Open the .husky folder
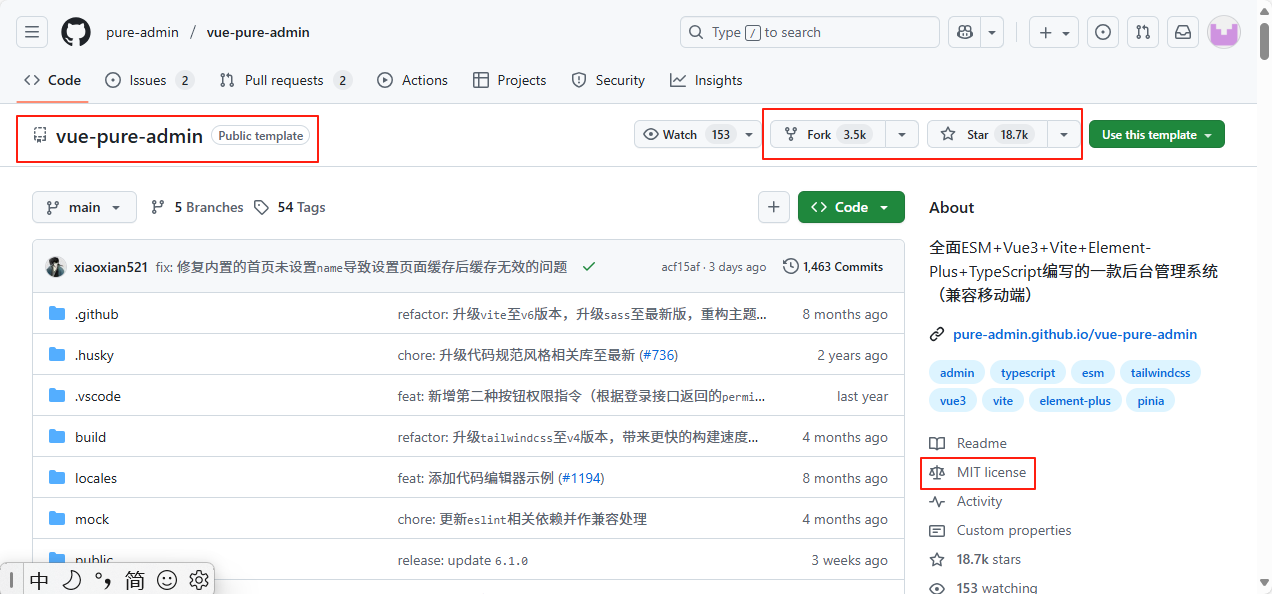The height and width of the screenshot is (594, 1272). [x=95, y=355]
